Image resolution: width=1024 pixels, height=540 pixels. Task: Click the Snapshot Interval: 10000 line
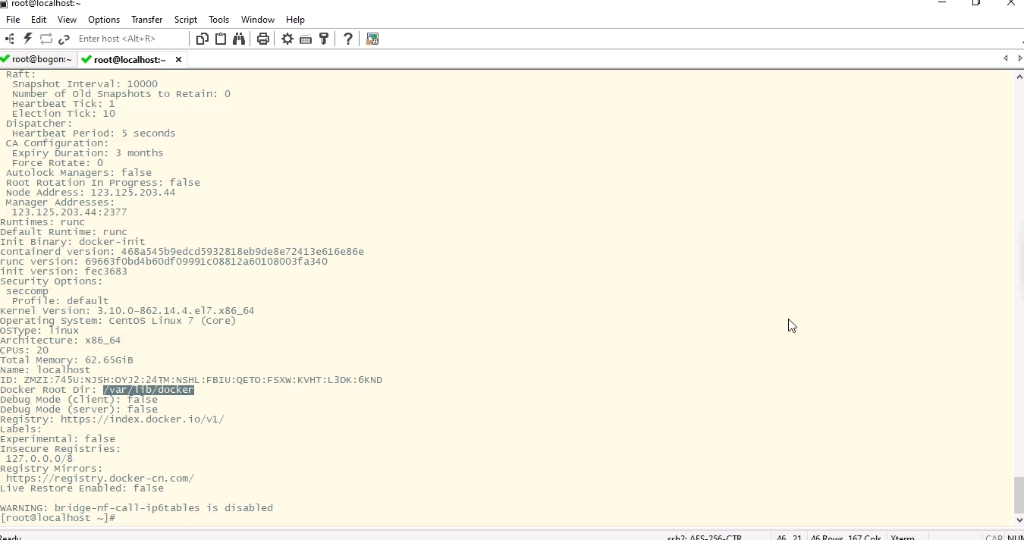[85, 84]
